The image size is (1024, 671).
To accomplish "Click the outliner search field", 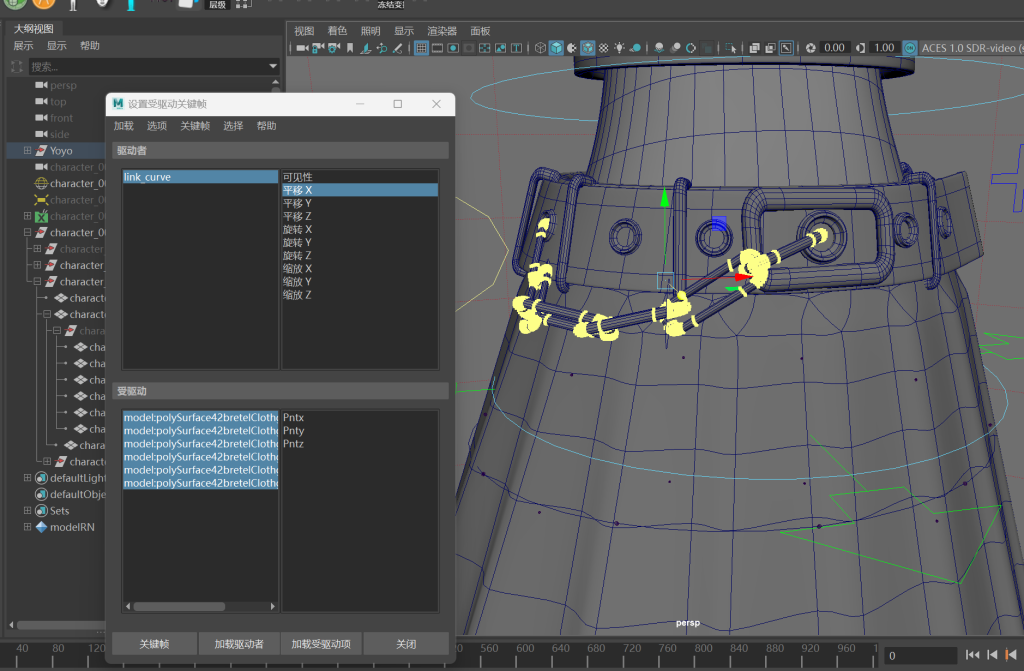I will pos(148,67).
